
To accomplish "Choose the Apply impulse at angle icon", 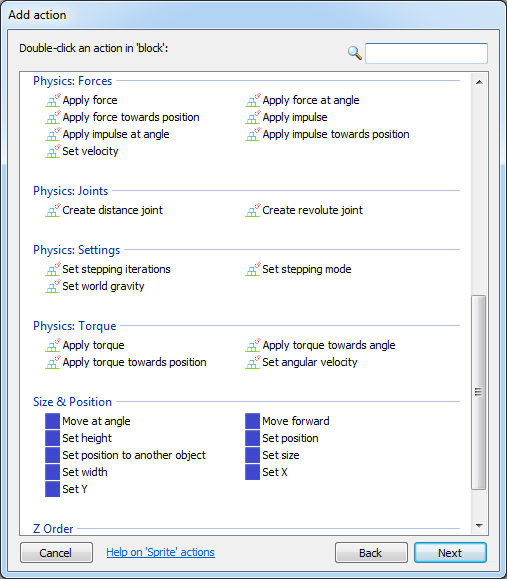I will click(52, 134).
